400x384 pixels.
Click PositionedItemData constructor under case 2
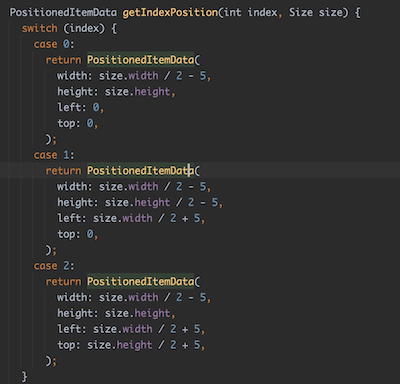pyautogui.click(x=140, y=282)
